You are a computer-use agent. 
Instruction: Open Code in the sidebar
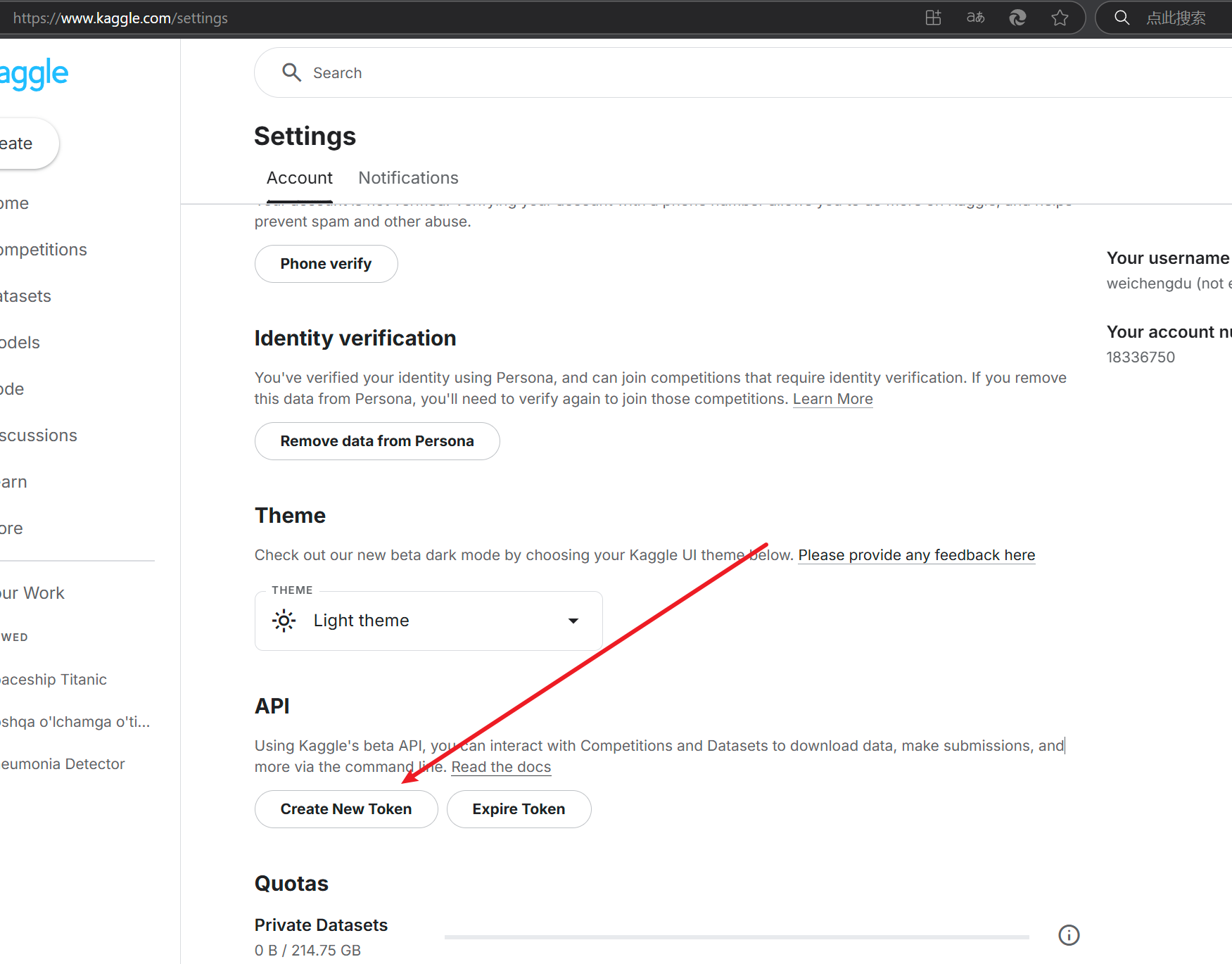click(13, 389)
